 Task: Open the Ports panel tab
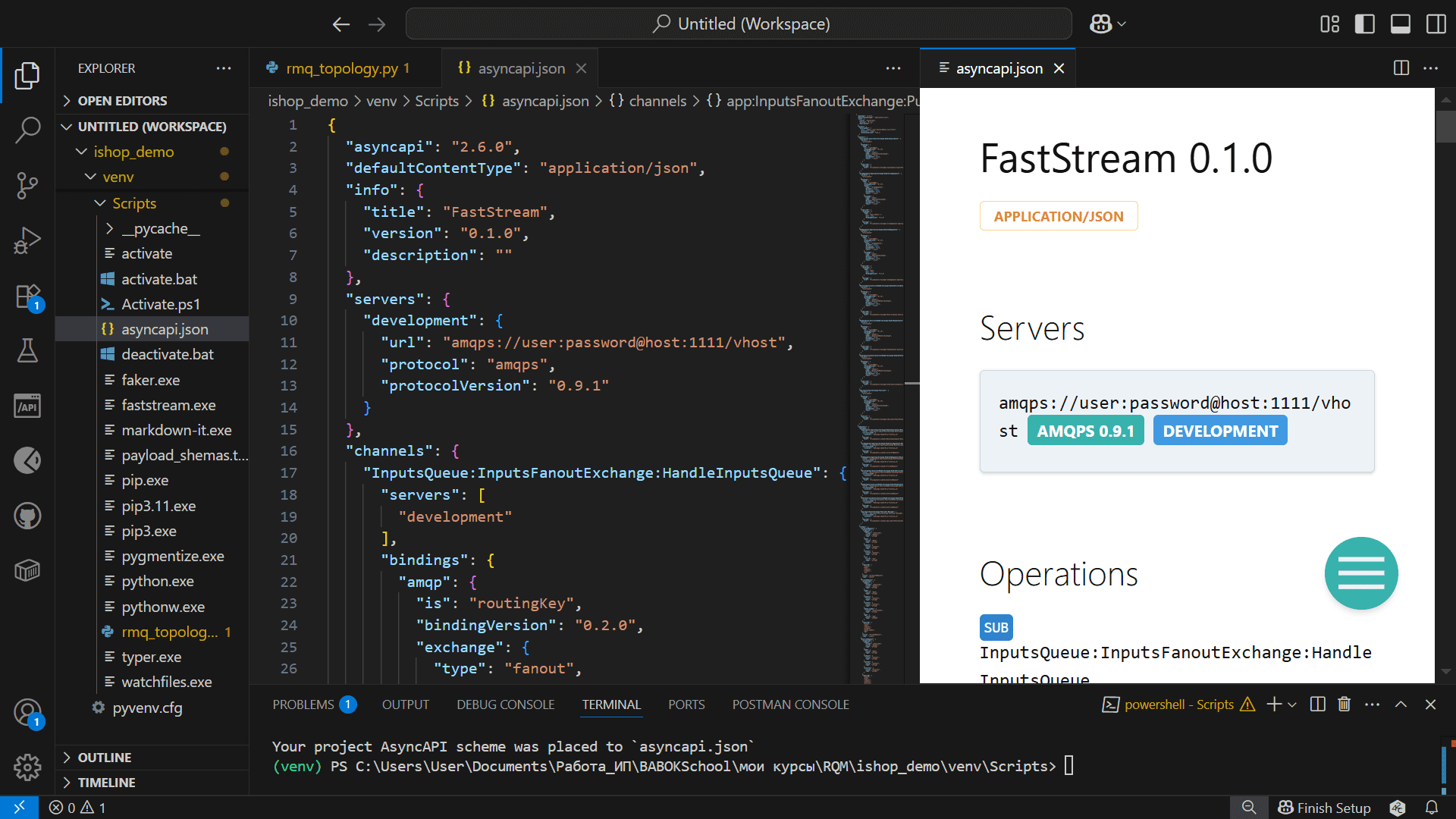[686, 704]
